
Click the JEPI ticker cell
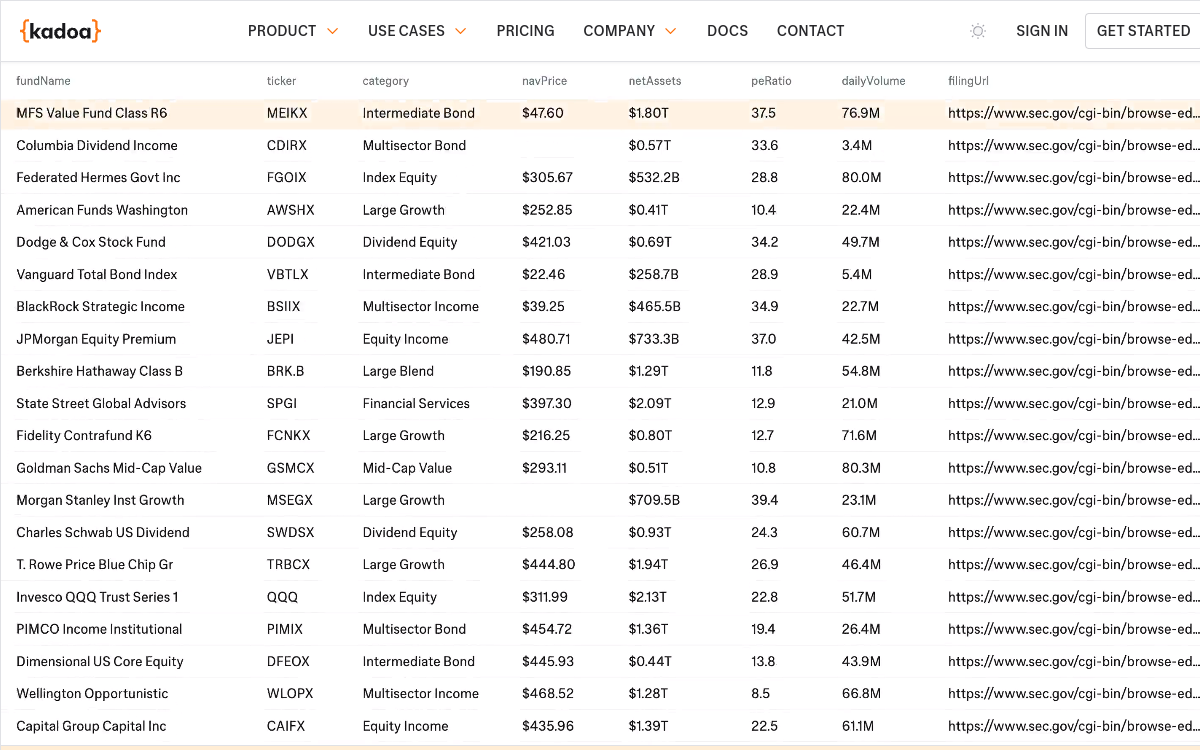coord(280,339)
